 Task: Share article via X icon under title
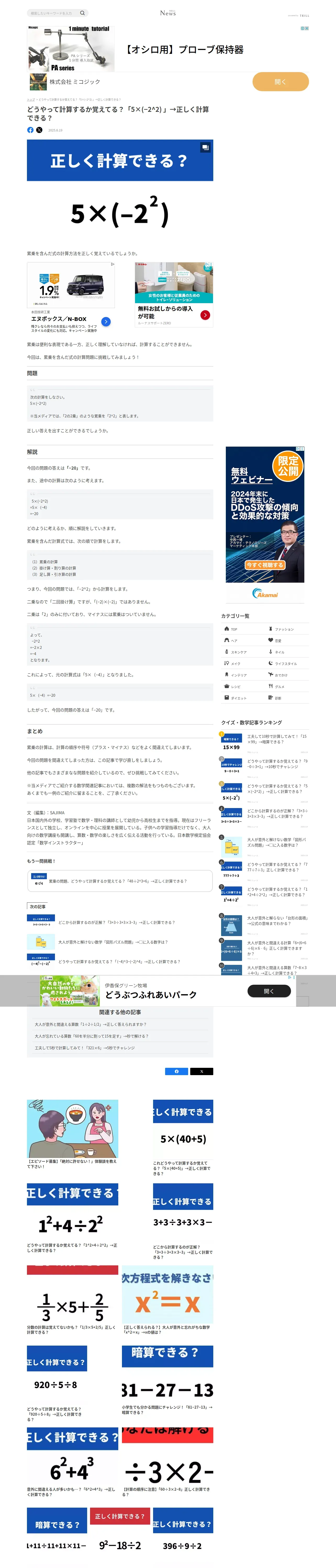coord(40,130)
